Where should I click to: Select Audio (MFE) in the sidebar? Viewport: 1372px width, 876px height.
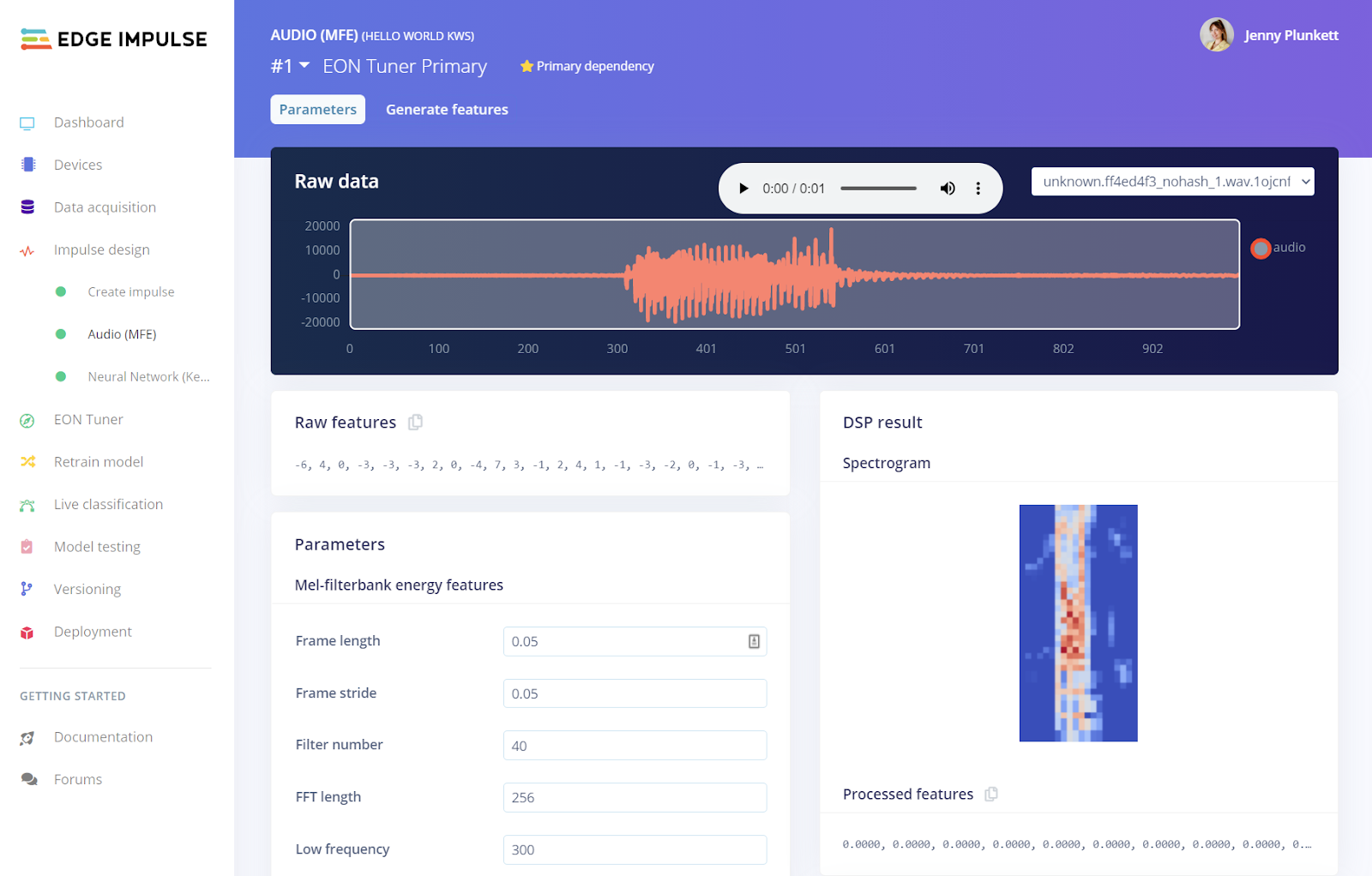click(x=122, y=334)
